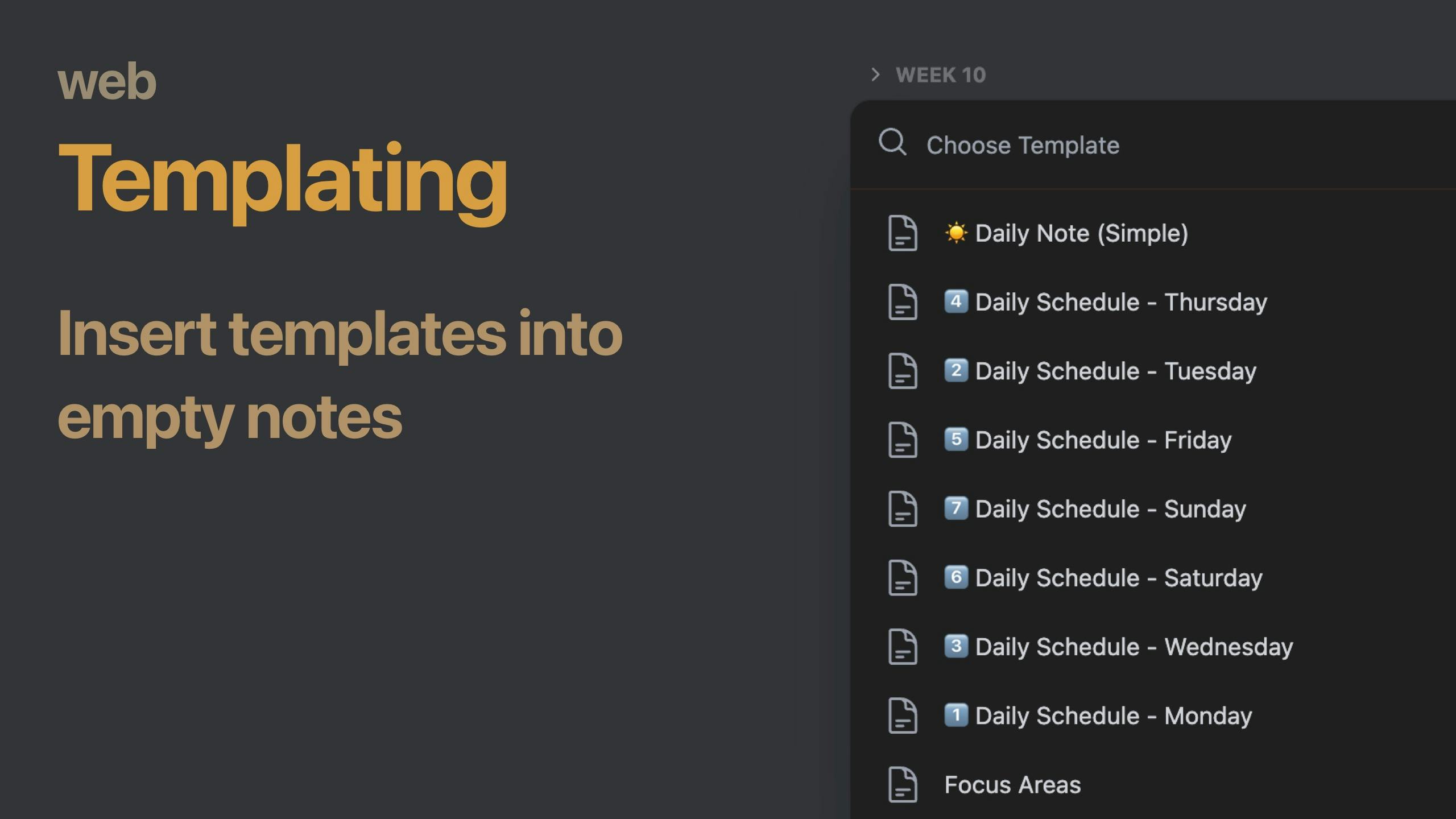Click the search magnifier icon

click(892, 142)
